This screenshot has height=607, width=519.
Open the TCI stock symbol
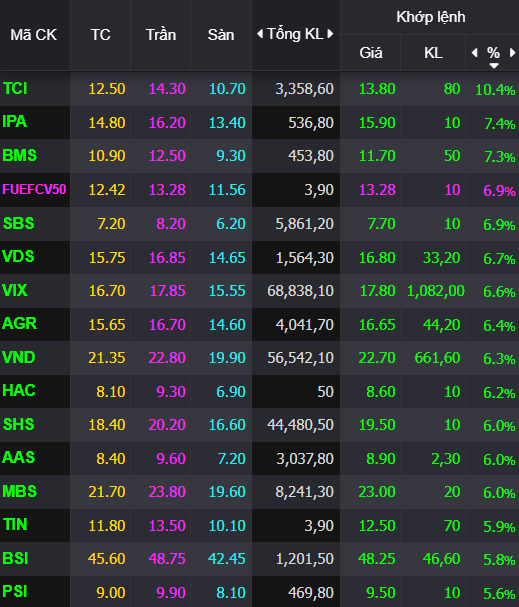(x=15, y=89)
